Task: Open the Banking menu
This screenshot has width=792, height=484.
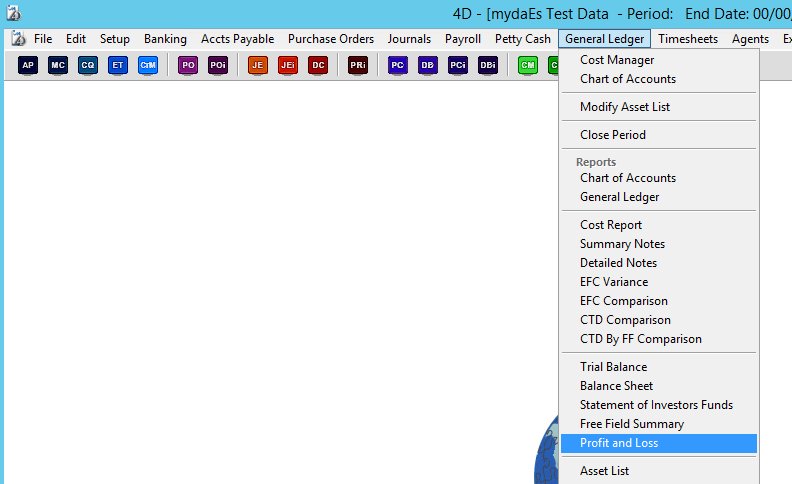Action: tap(165, 39)
